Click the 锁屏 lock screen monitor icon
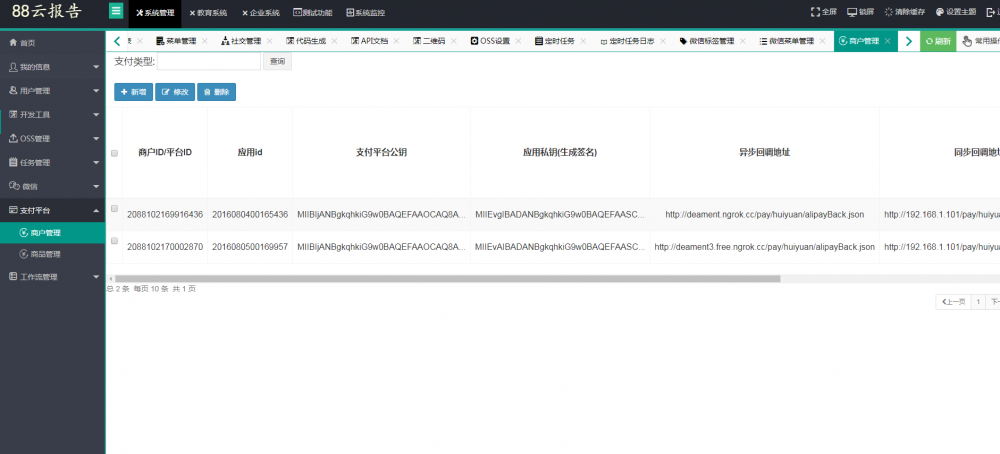This screenshot has width=1000, height=454. click(851, 12)
